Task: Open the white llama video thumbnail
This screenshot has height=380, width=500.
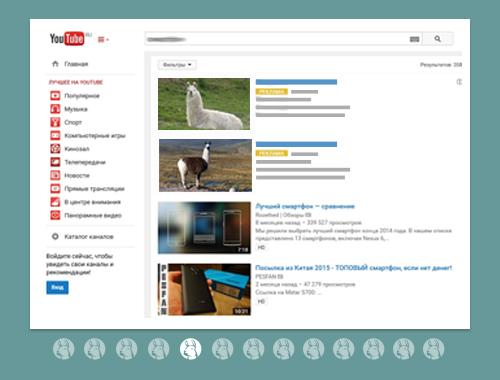Action: tap(204, 104)
